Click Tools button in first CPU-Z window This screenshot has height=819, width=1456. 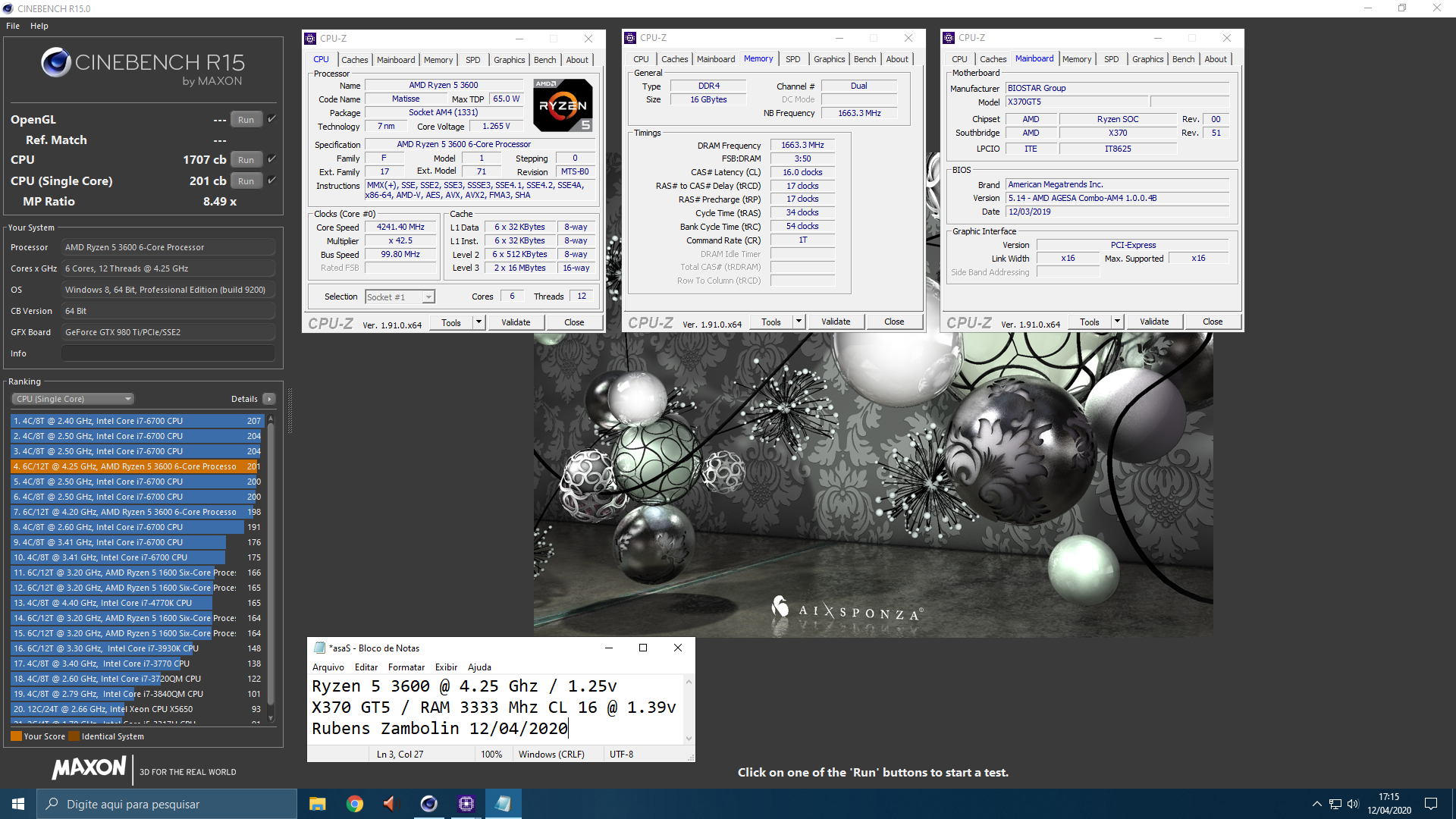coord(451,322)
